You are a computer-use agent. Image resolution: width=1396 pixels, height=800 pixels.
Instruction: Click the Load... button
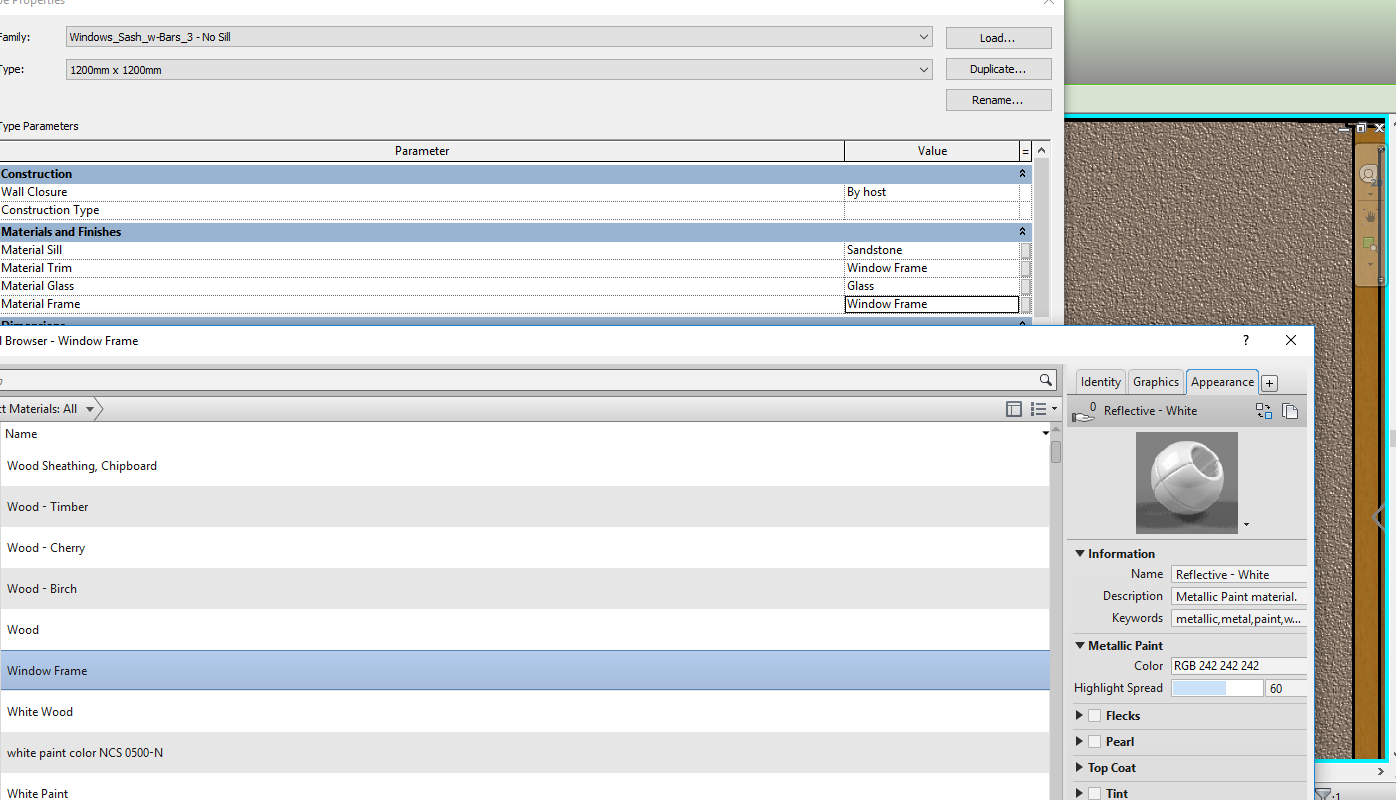point(998,38)
